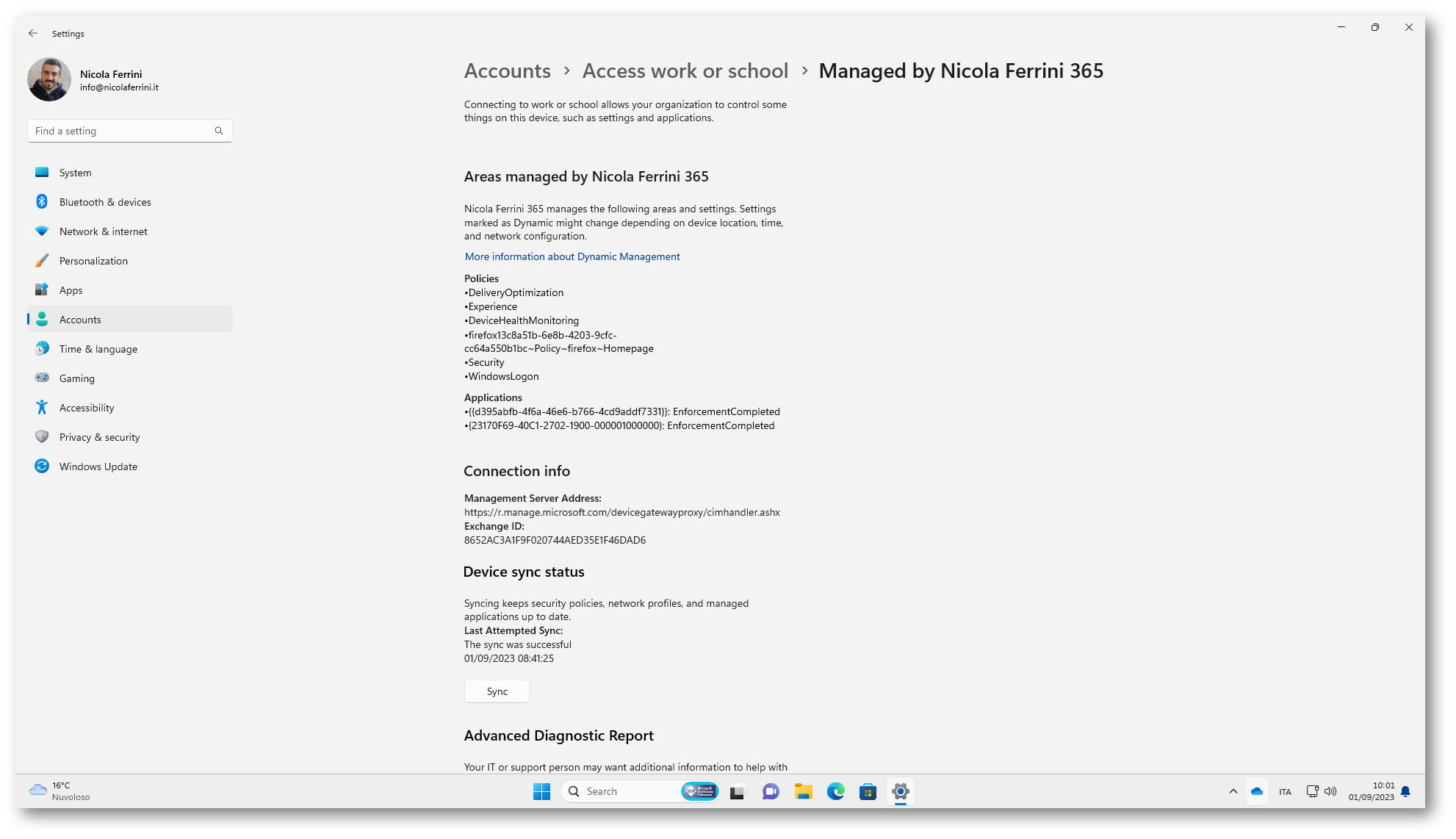The width and height of the screenshot is (1456, 839).
Task: Go to Network & internet label
Action: coord(103,231)
